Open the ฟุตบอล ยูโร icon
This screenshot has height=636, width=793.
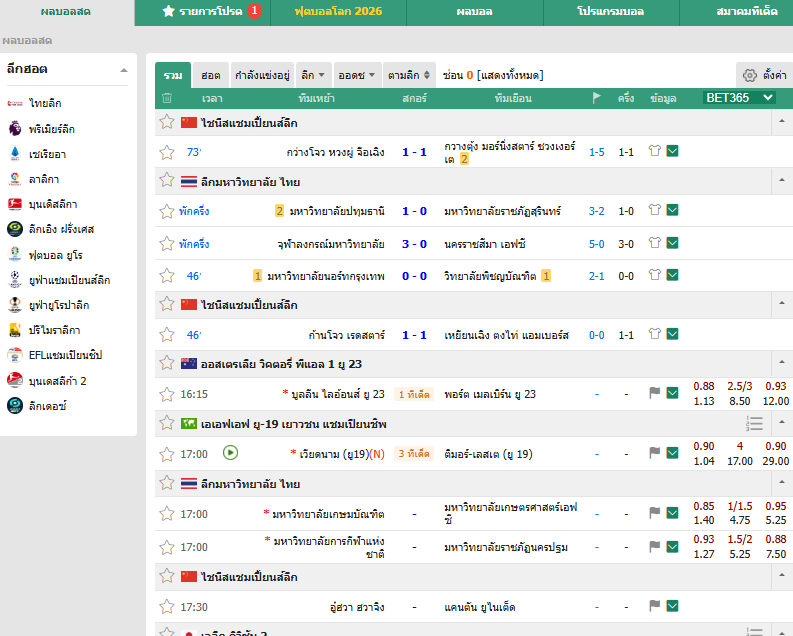[15, 254]
